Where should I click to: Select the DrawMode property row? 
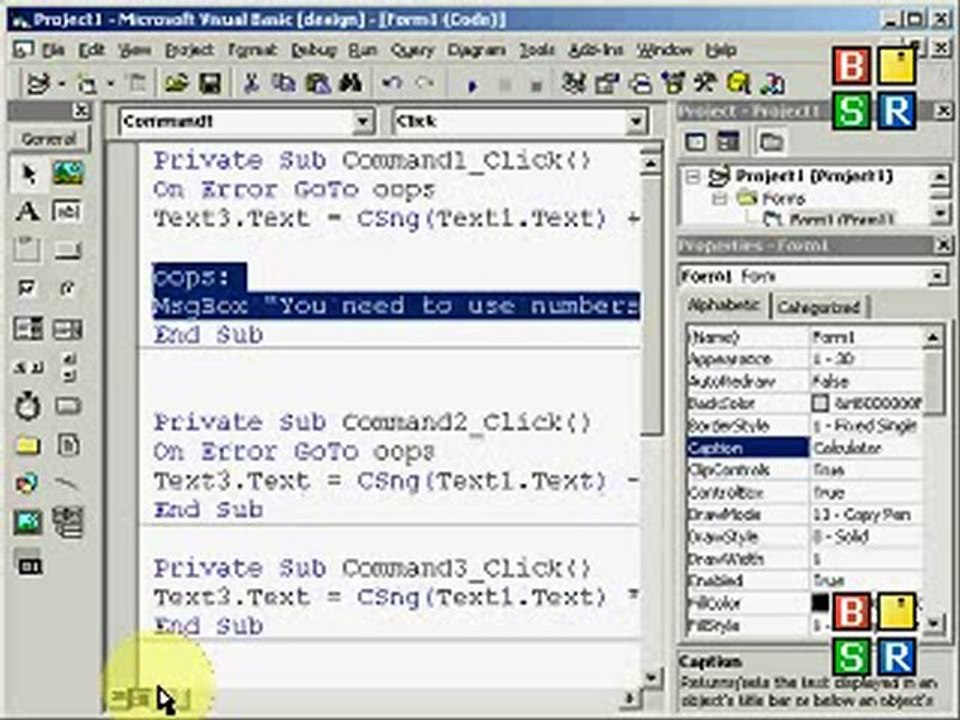[804, 515]
